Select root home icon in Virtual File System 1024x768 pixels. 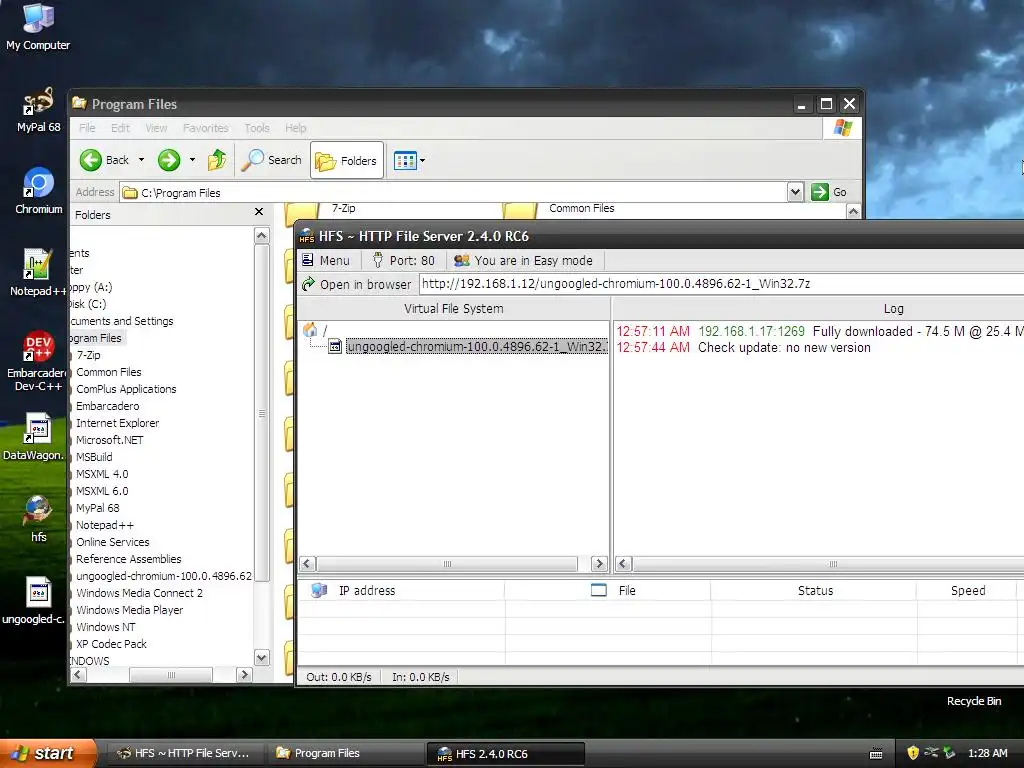[x=310, y=330]
